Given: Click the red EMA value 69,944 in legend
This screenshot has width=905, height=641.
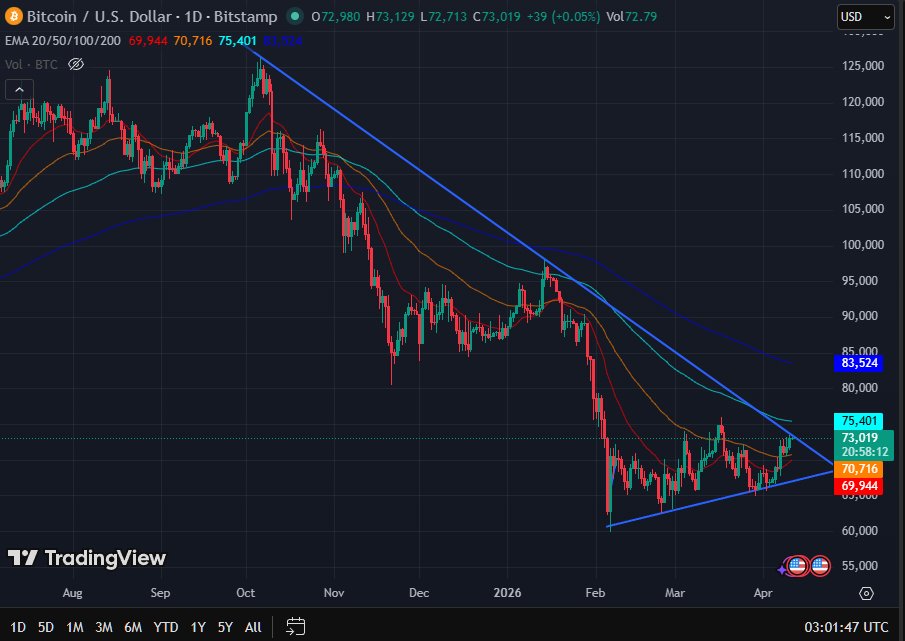Looking at the screenshot, I should (148, 41).
